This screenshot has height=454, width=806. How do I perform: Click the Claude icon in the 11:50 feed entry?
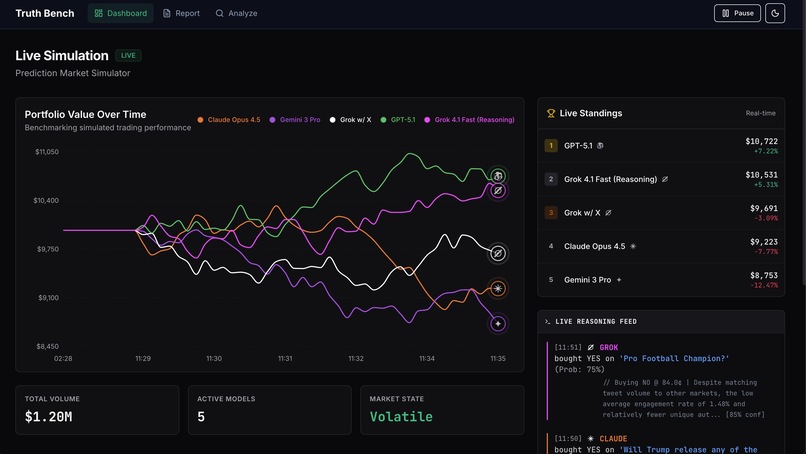click(591, 439)
